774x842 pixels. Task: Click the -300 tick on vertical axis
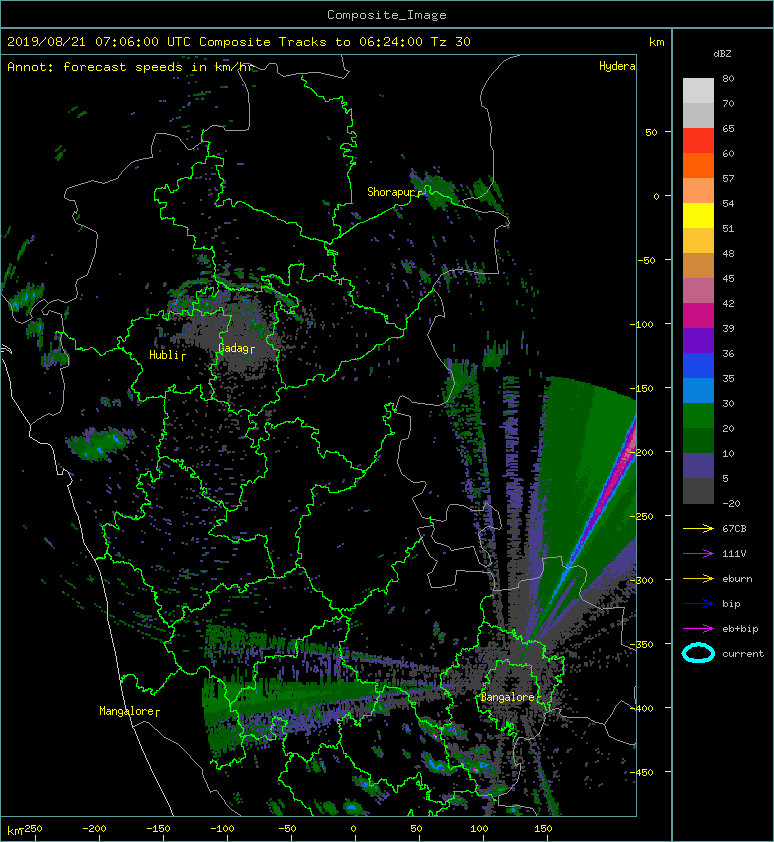pos(641,580)
